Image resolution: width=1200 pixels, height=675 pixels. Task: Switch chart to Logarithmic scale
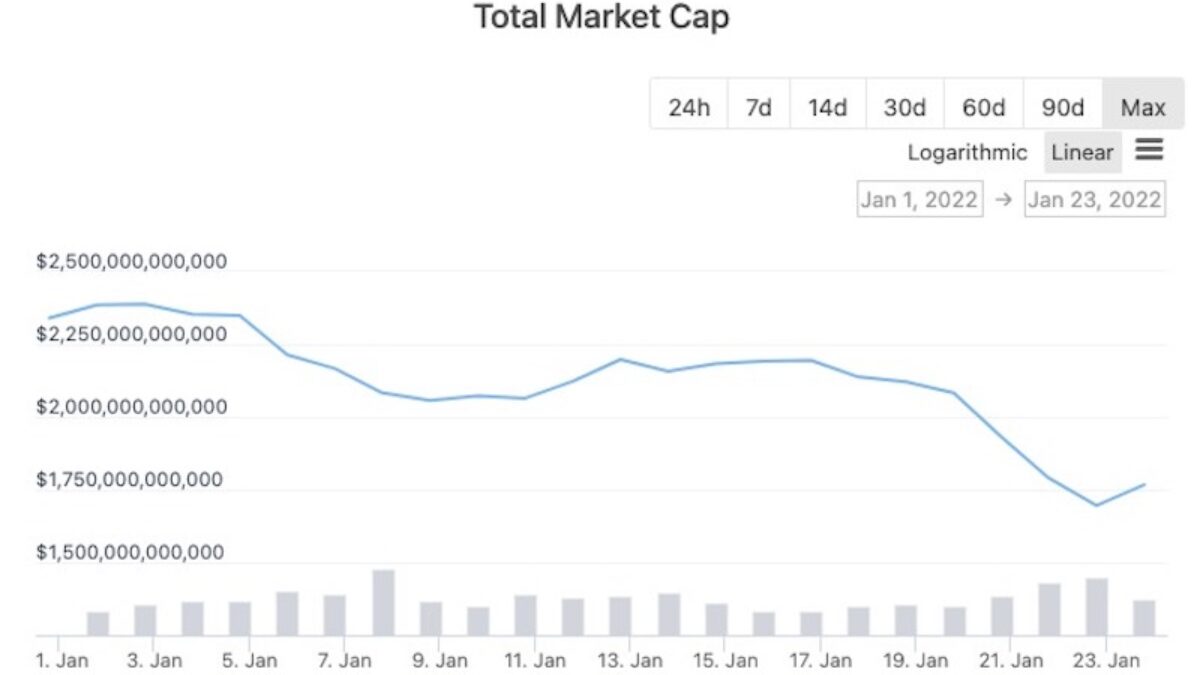pos(967,153)
